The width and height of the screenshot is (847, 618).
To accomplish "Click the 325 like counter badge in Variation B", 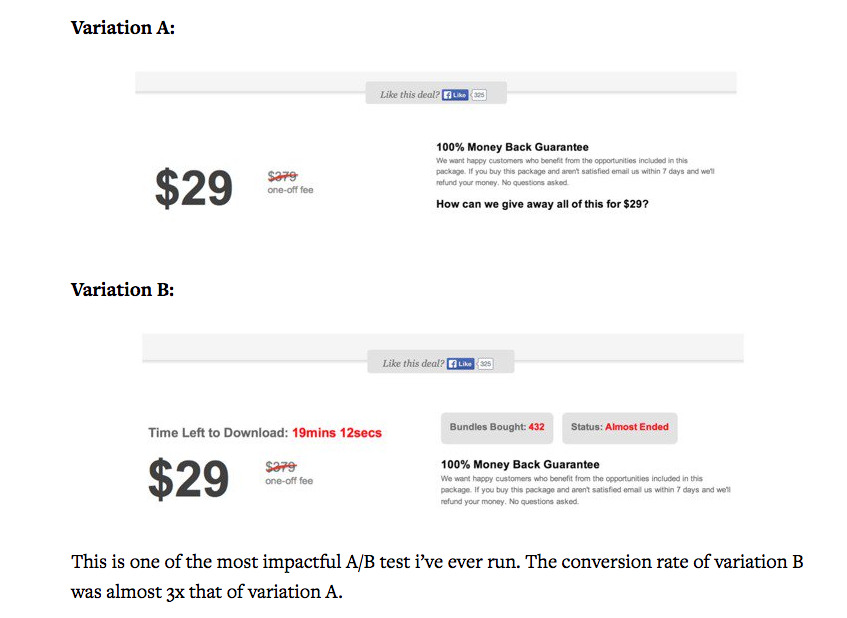I will pyautogui.click(x=487, y=362).
